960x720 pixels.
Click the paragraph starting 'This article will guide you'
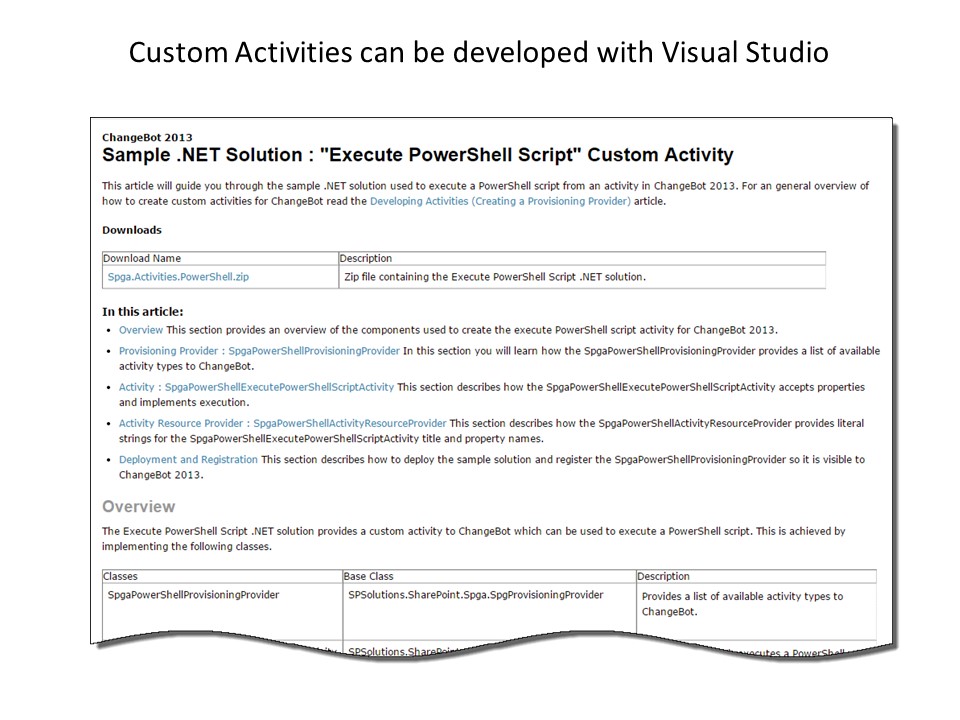coord(486,193)
